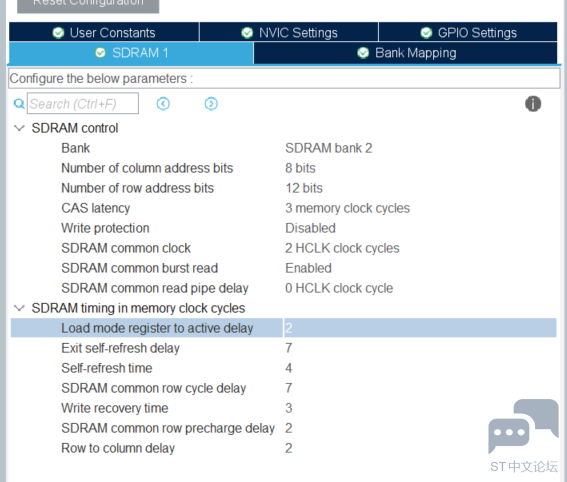The width and height of the screenshot is (567, 482).
Task: Edit Write recovery time value 3
Action: click(x=289, y=408)
